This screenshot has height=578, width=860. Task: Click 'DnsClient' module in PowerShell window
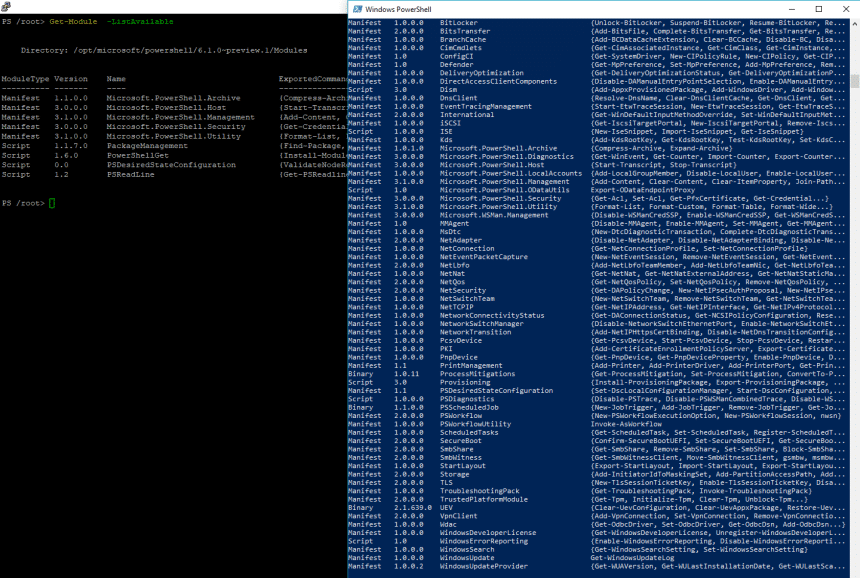point(459,98)
